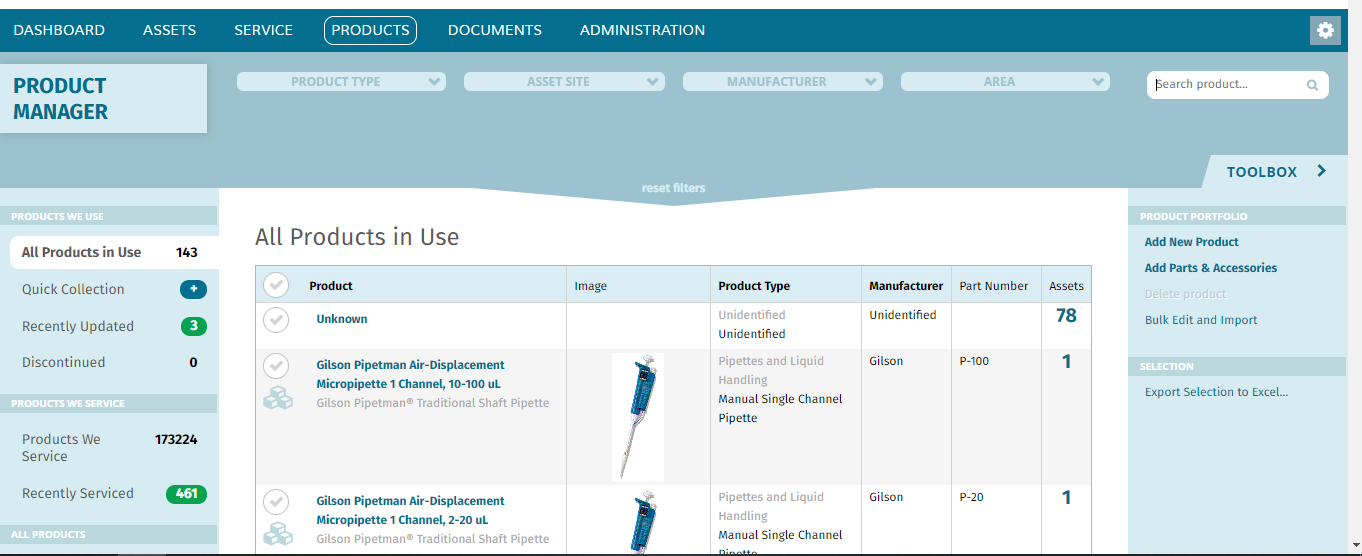Select Quick Collection in the sidebar
The width and height of the screenshot is (1362, 556).
pyautogui.click(x=73, y=289)
